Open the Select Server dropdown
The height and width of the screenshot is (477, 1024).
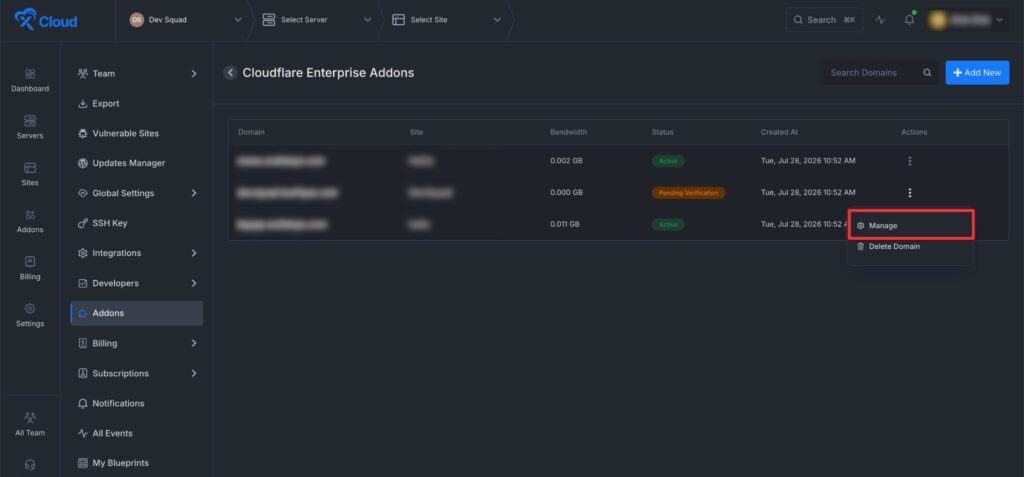click(x=317, y=20)
